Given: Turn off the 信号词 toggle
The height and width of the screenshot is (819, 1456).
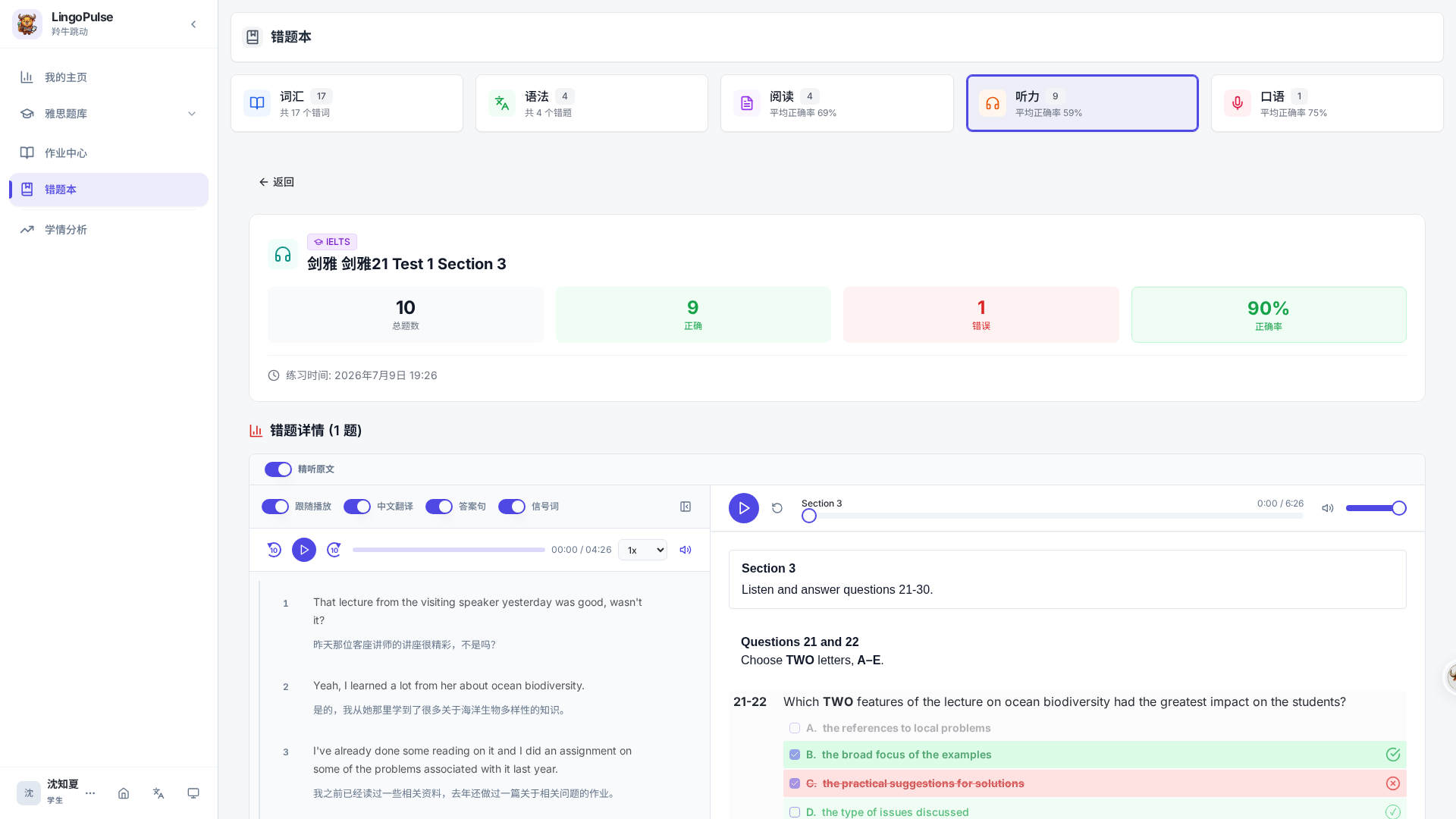Looking at the screenshot, I should [x=512, y=507].
